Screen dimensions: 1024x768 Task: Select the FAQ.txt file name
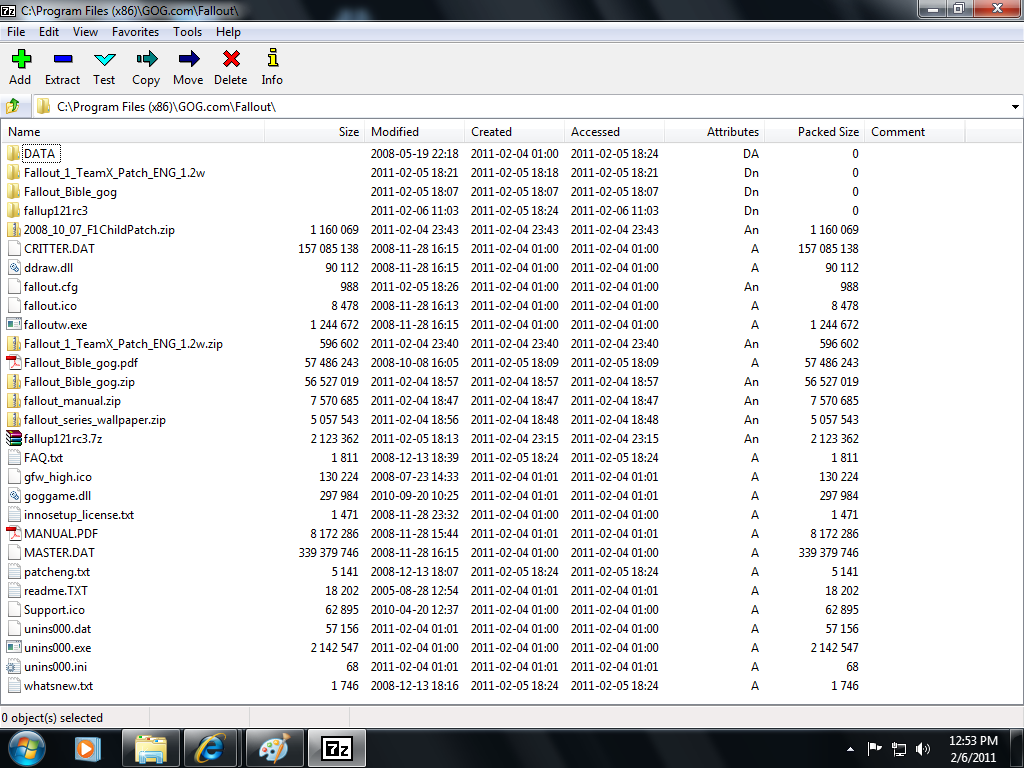(x=44, y=458)
